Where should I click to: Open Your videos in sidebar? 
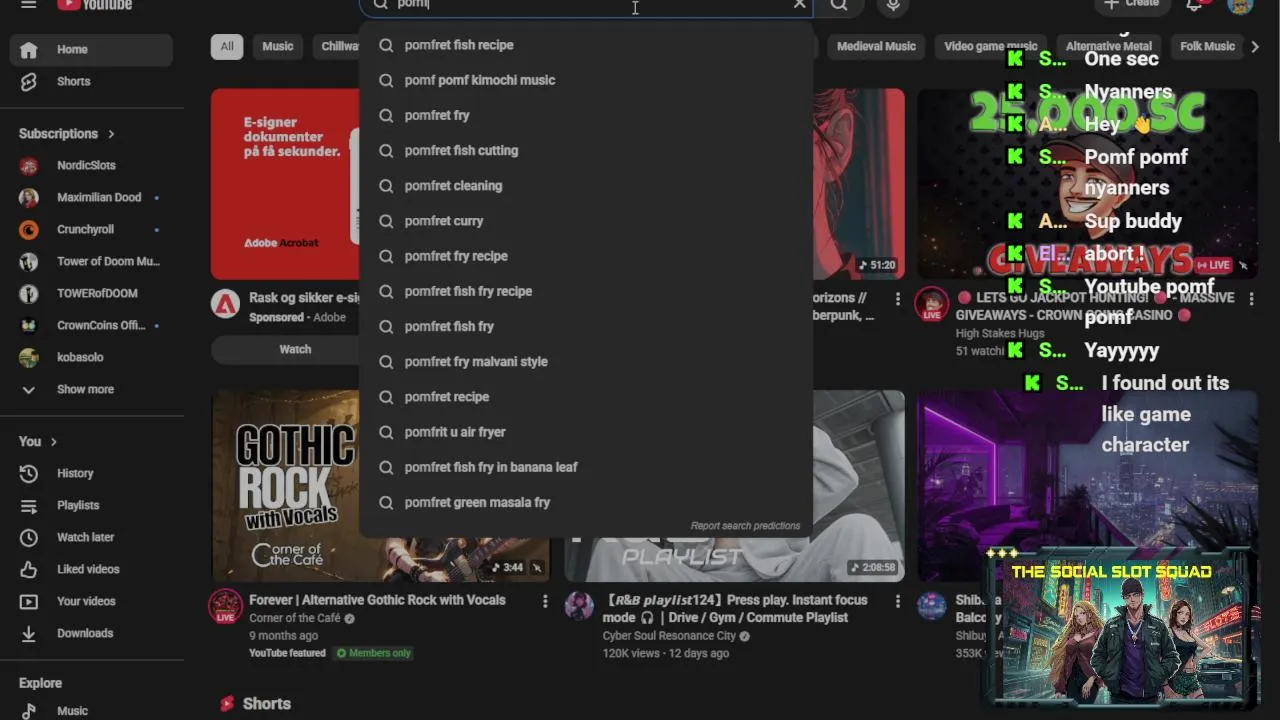[92, 601]
